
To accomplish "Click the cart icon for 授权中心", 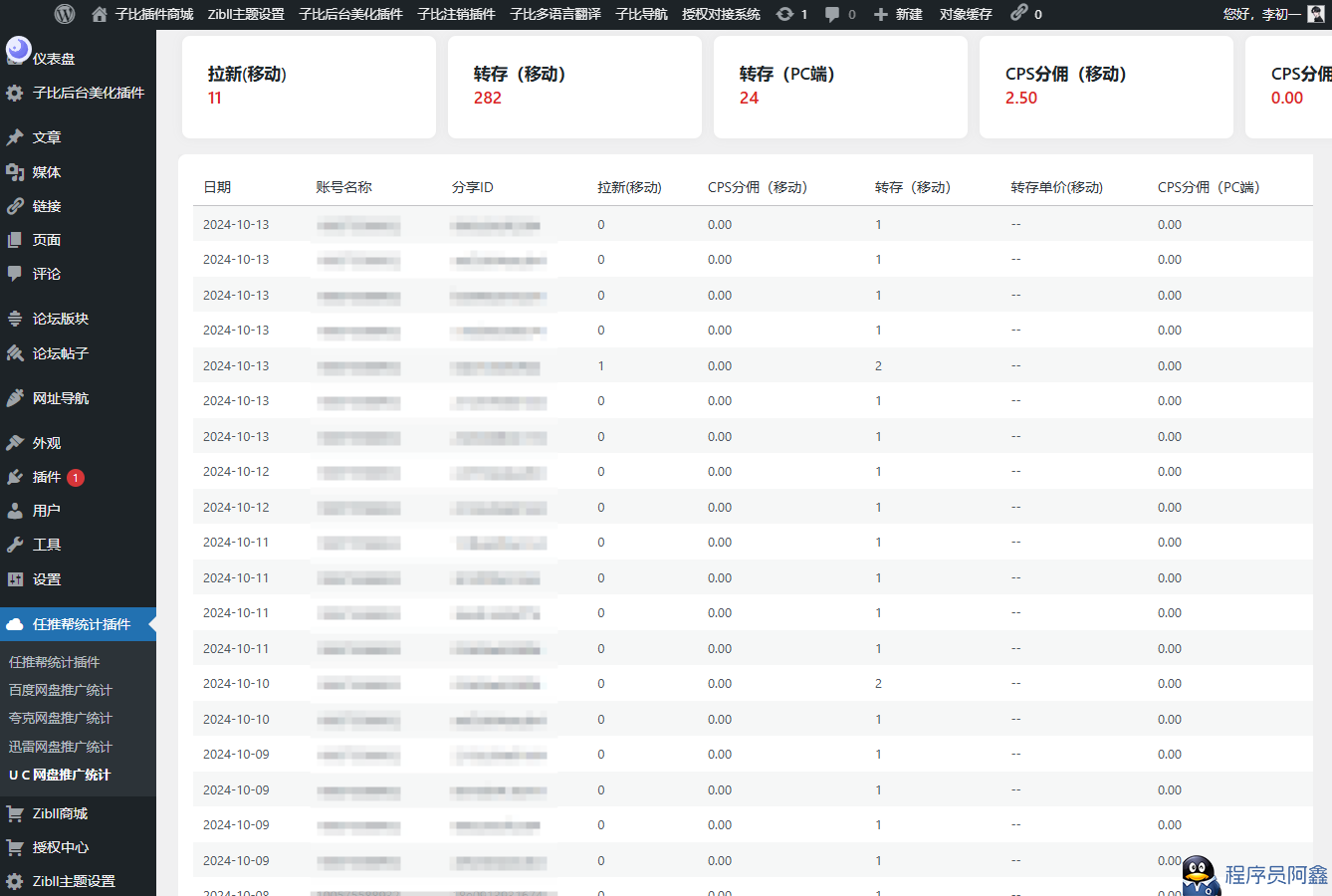I will (x=15, y=847).
